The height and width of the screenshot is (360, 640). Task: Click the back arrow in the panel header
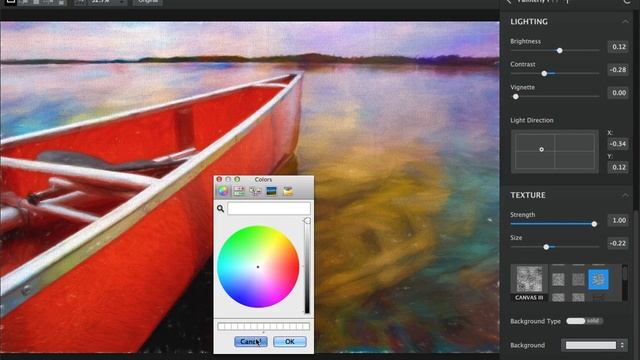pos(509,2)
